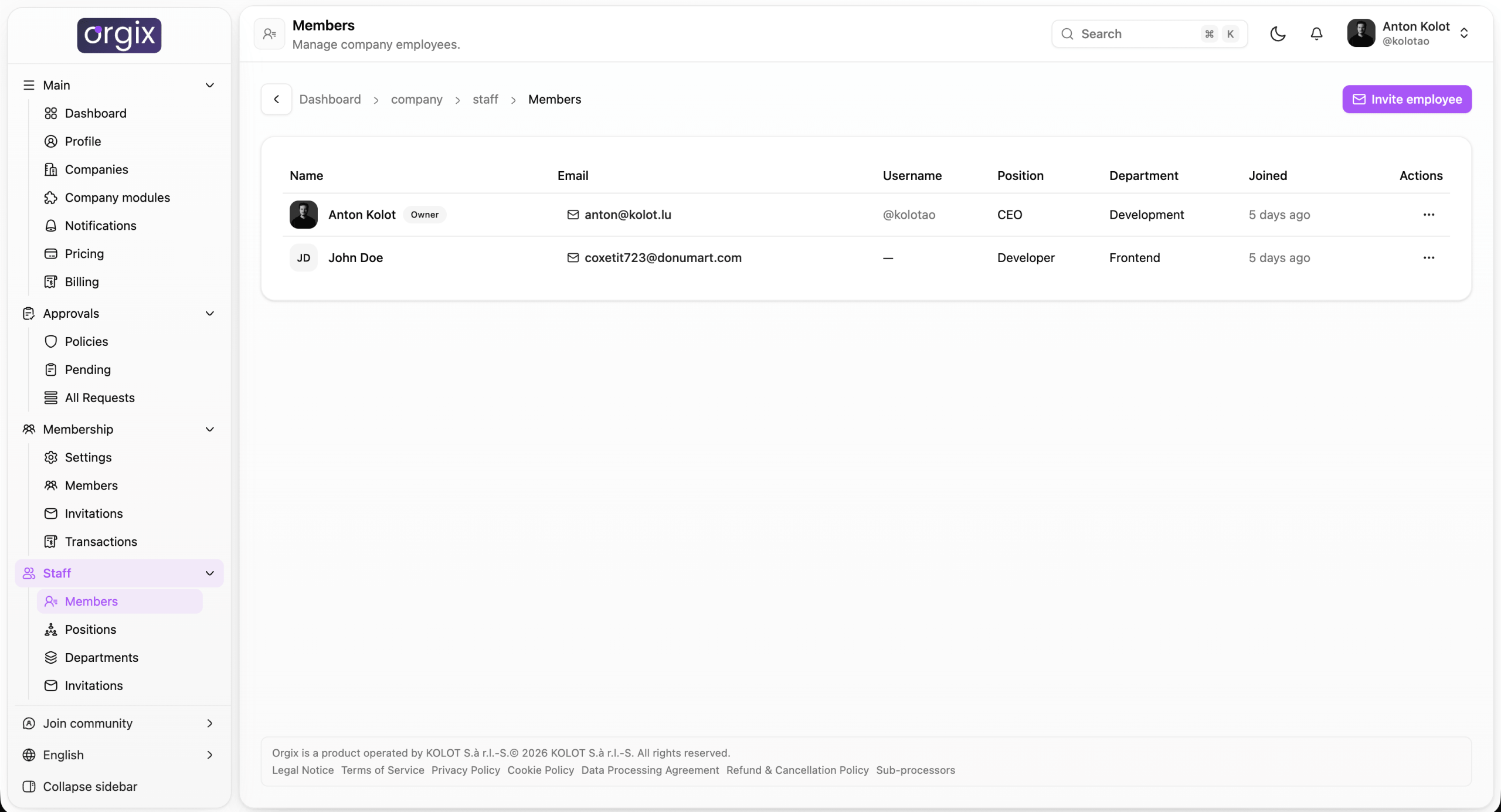Expand the English language menu
Viewport: 1501px width, 812px height.
120,755
